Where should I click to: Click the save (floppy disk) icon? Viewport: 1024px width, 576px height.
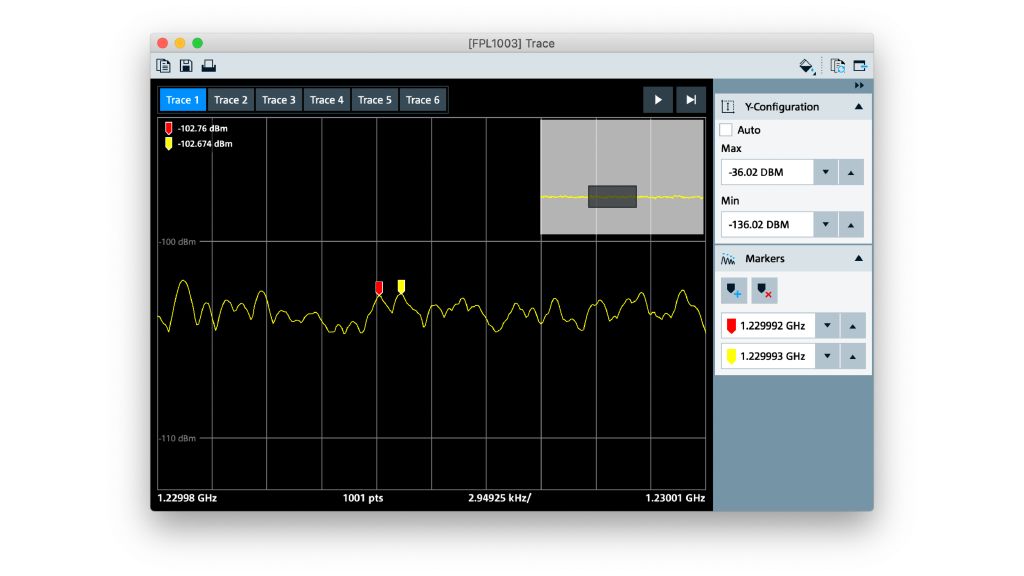coord(186,66)
